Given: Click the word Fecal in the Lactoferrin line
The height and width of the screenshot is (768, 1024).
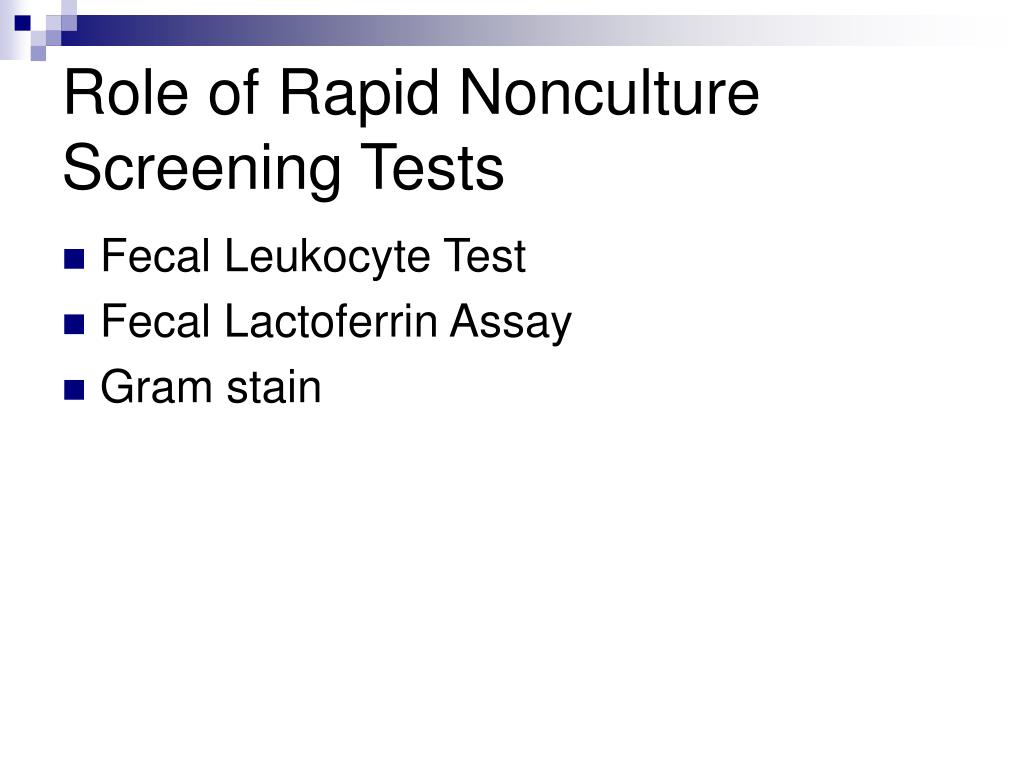Looking at the screenshot, I should [155, 321].
